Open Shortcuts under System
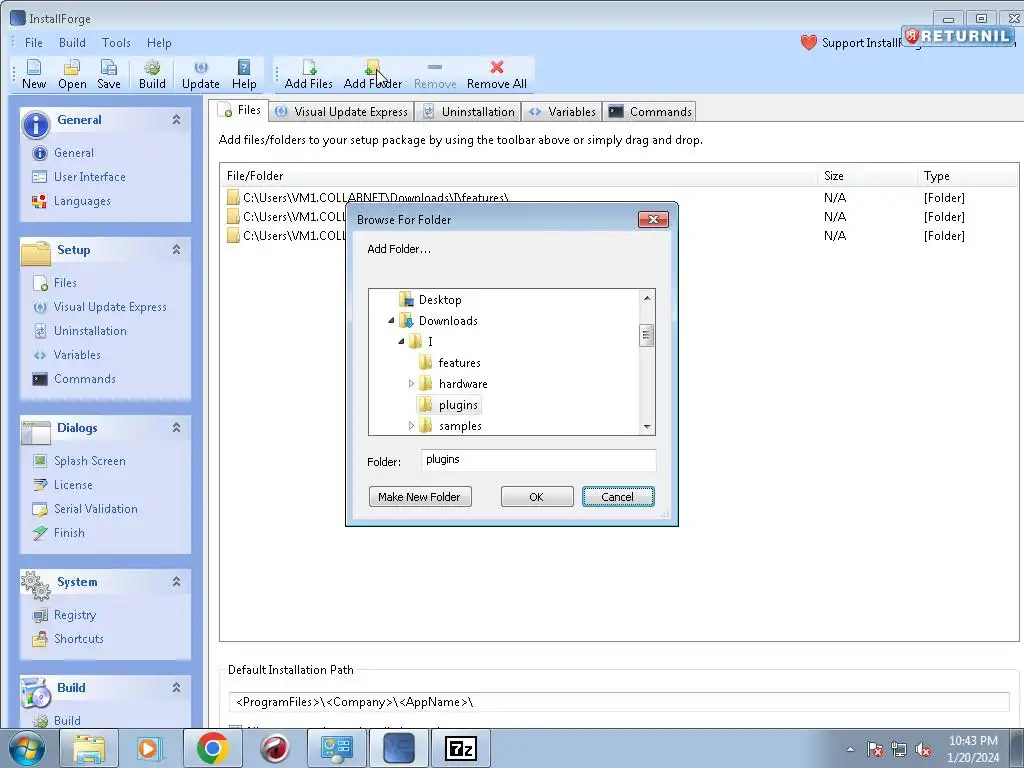Viewport: 1024px width, 768px height. pos(78,639)
